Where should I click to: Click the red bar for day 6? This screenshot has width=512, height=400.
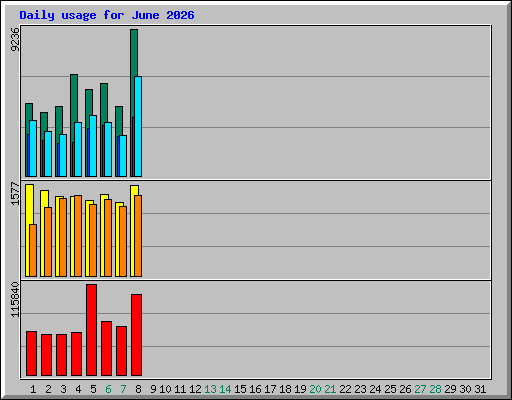click(106, 349)
